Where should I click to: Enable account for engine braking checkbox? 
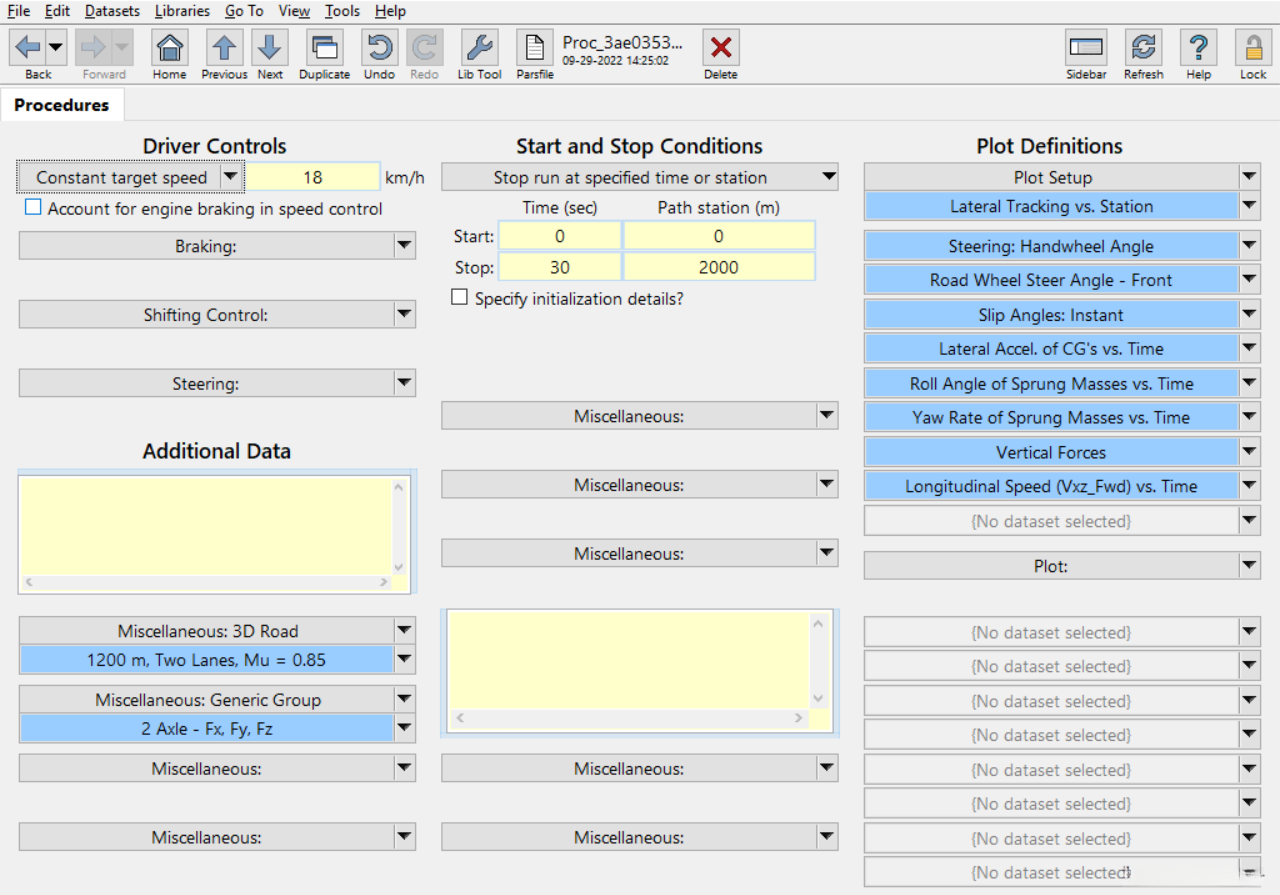[x=34, y=208]
